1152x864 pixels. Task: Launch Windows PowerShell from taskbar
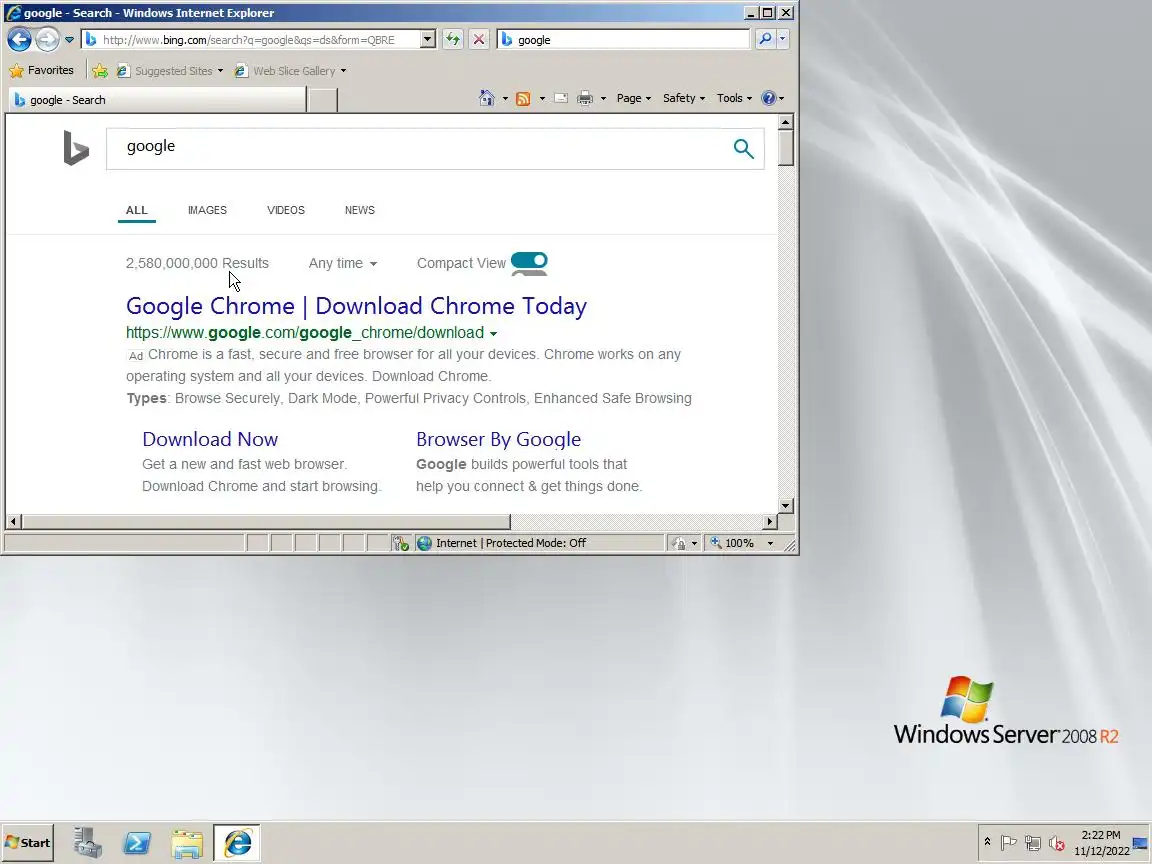(137, 843)
